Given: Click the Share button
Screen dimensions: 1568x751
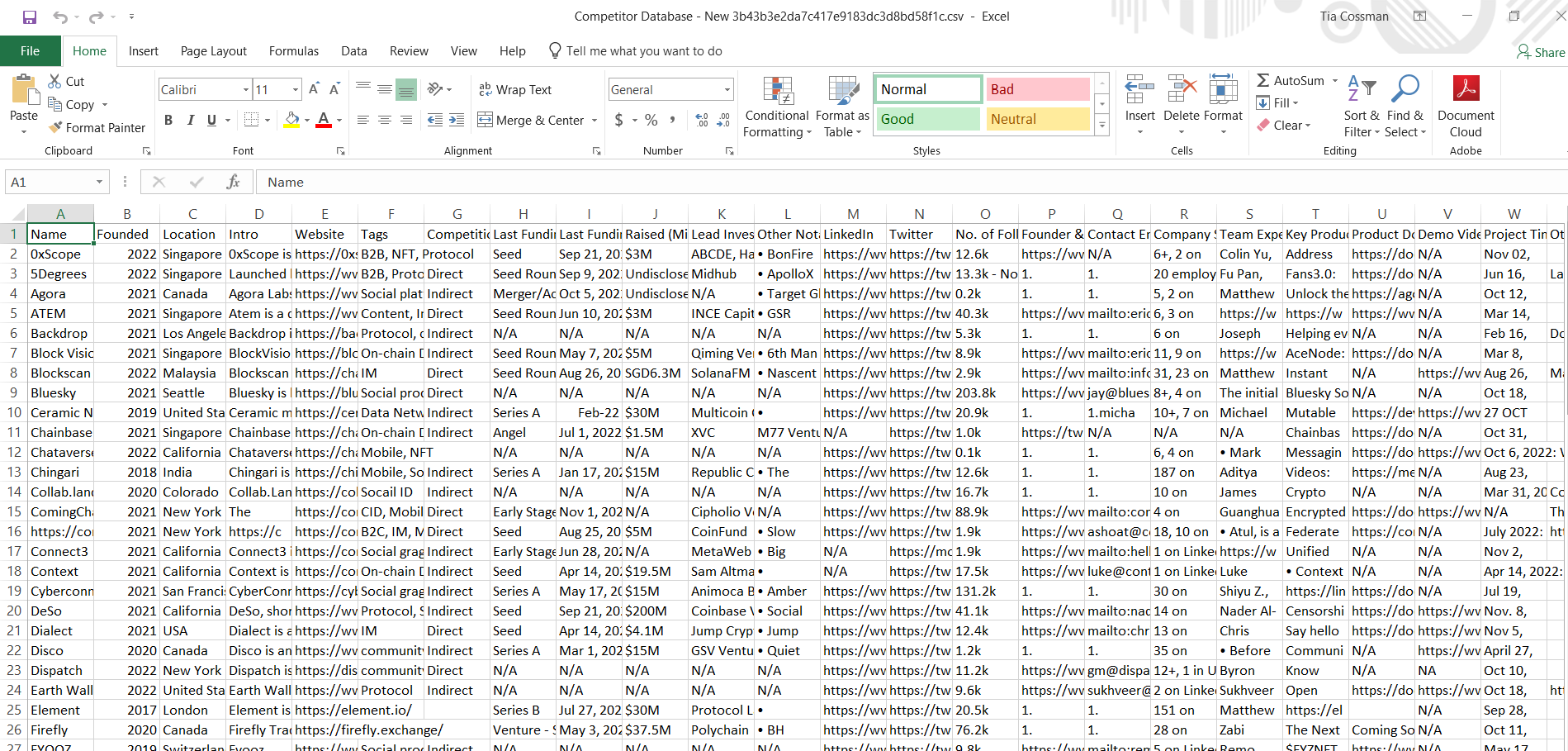Looking at the screenshot, I should point(1541,52).
